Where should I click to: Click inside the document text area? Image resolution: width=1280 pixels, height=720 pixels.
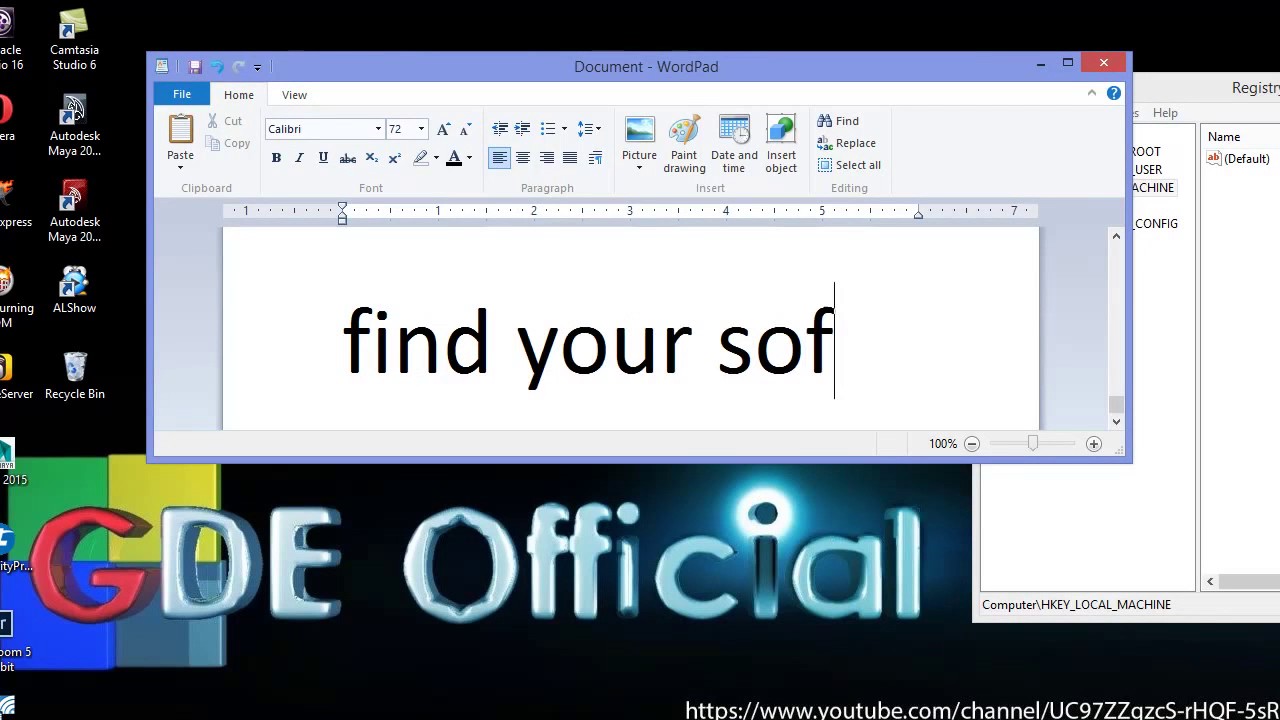(630, 330)
